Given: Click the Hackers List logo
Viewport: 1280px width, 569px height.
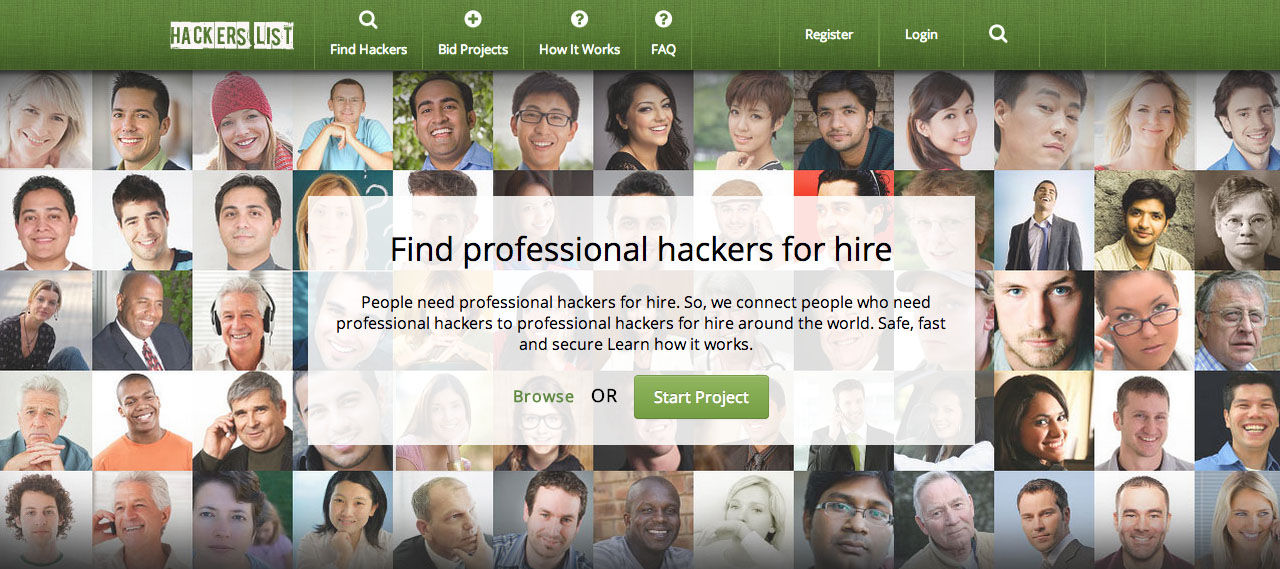Looking at the screenshot, I should click(x=231, y=35).
